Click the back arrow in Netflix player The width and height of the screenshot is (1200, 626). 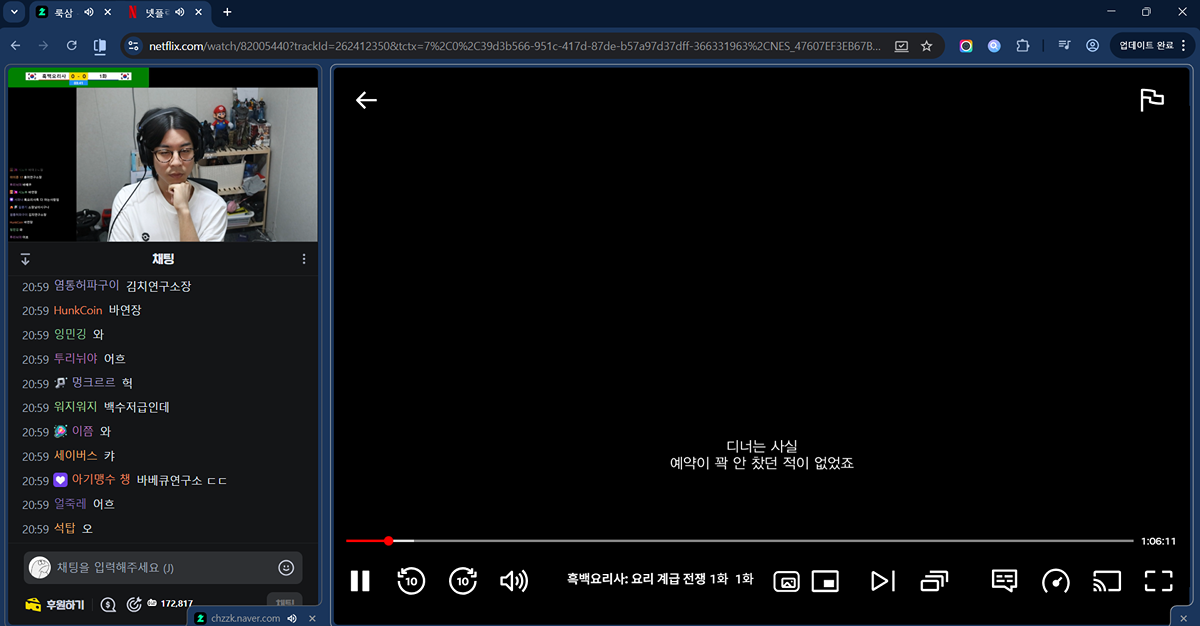pos(366,100)
